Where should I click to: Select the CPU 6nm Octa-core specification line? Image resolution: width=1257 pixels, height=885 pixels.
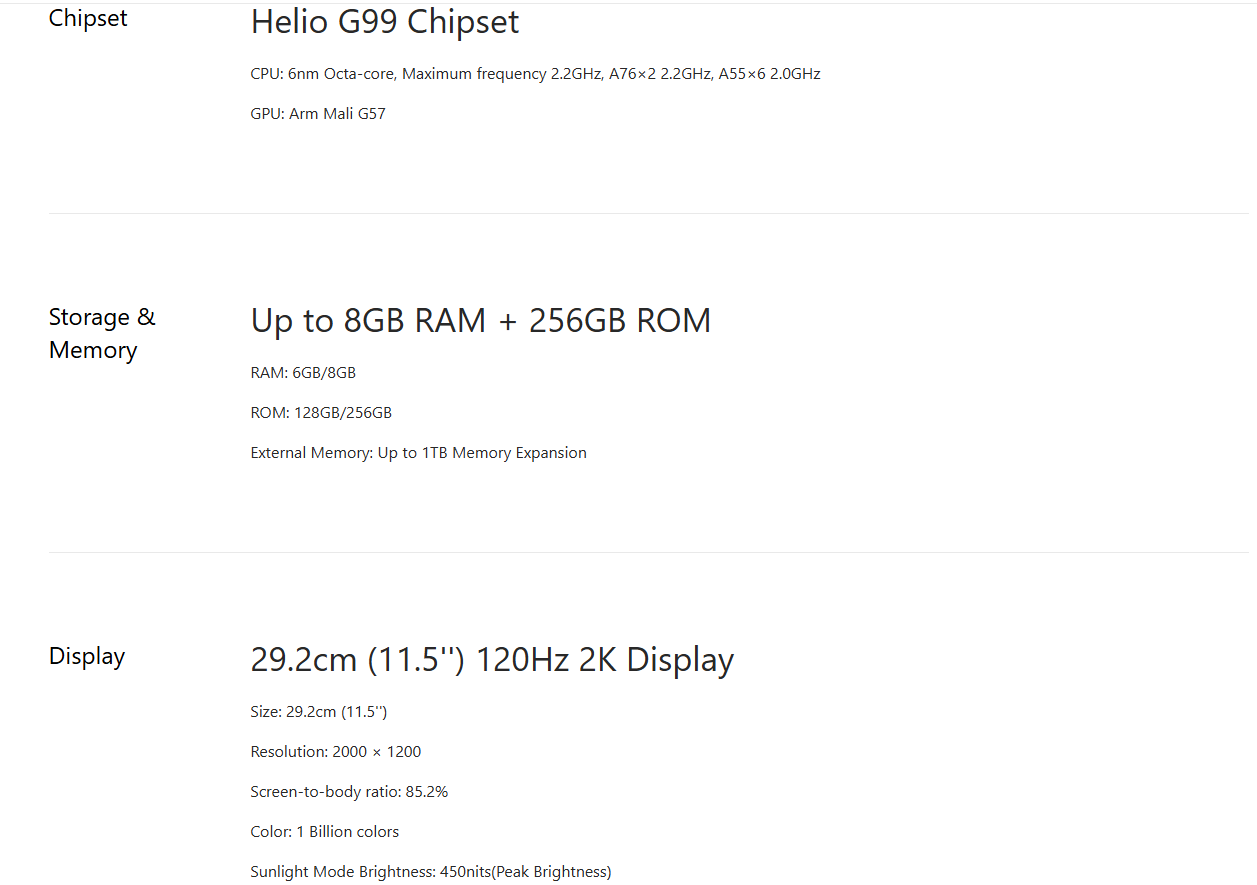(x=535, y=74)
